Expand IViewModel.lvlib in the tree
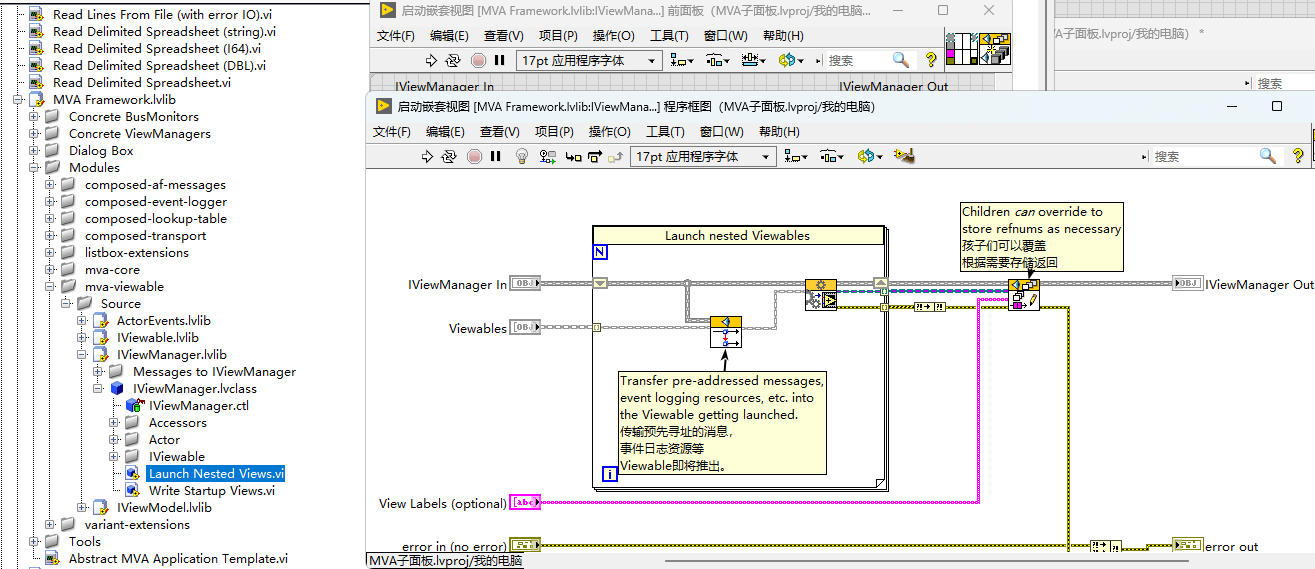The height and width of the screenshot is (569, 1315). (82, 507)
